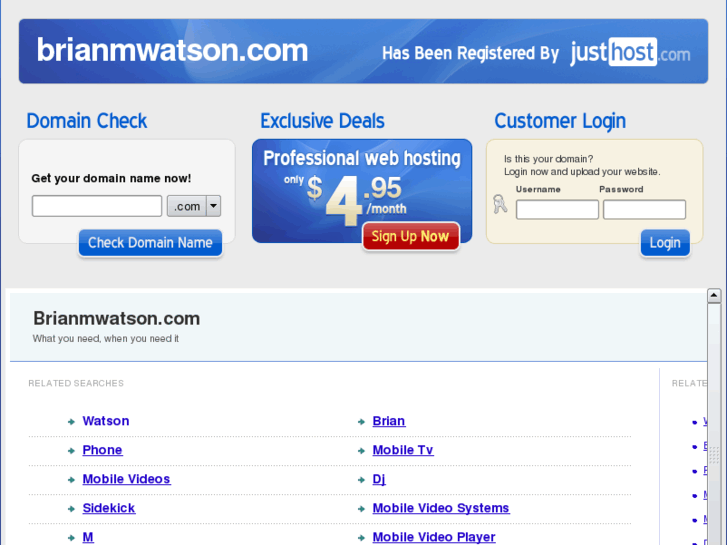Click the domain name input field

coord(97,206)
